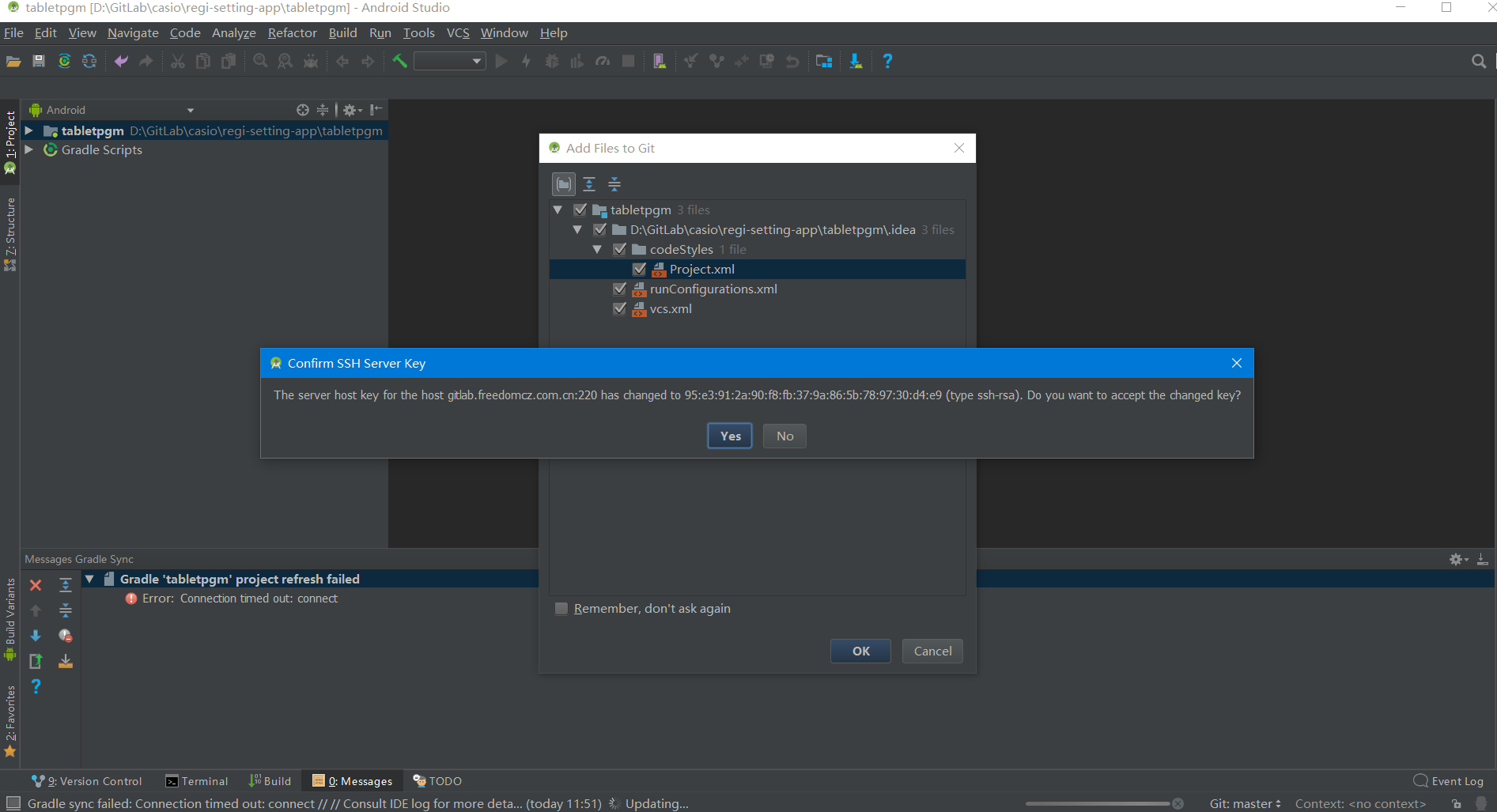Click the Make Project hammer icon
The height and width of the screenshot is (812, 1497).
pos(399,61)
